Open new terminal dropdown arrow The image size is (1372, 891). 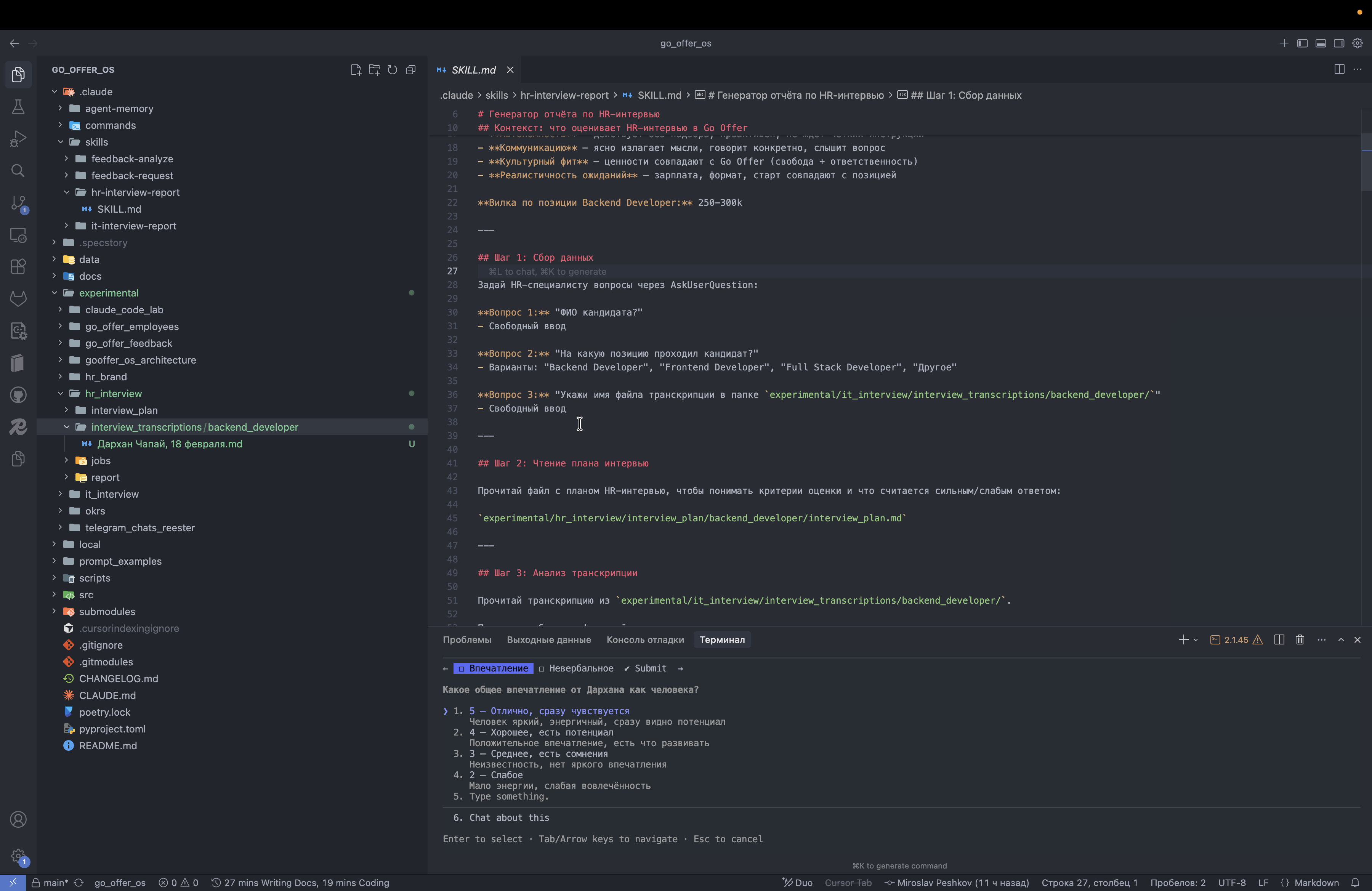1196,640
